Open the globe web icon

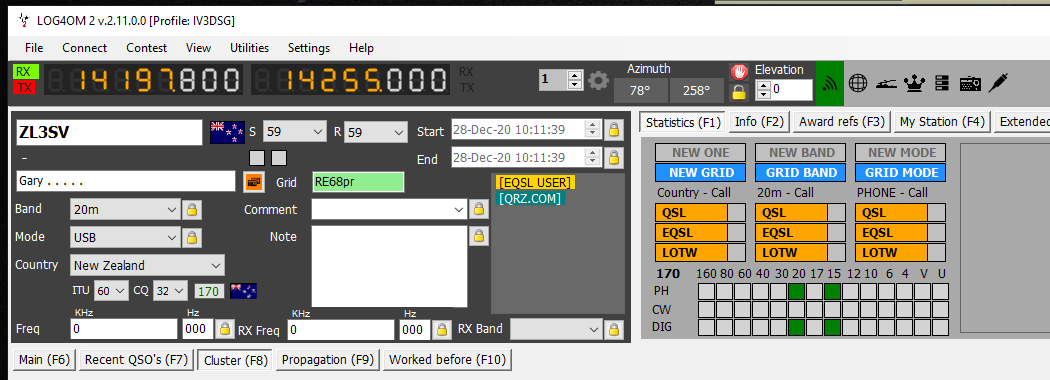pyautogui.click(x=858, y=83)
